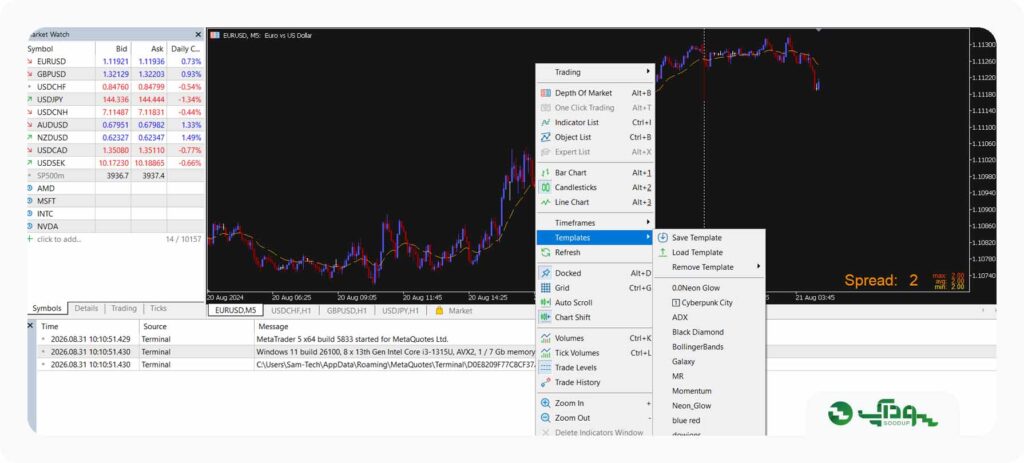
Task: Toggle Trade History menu entry
Action: 595,383
